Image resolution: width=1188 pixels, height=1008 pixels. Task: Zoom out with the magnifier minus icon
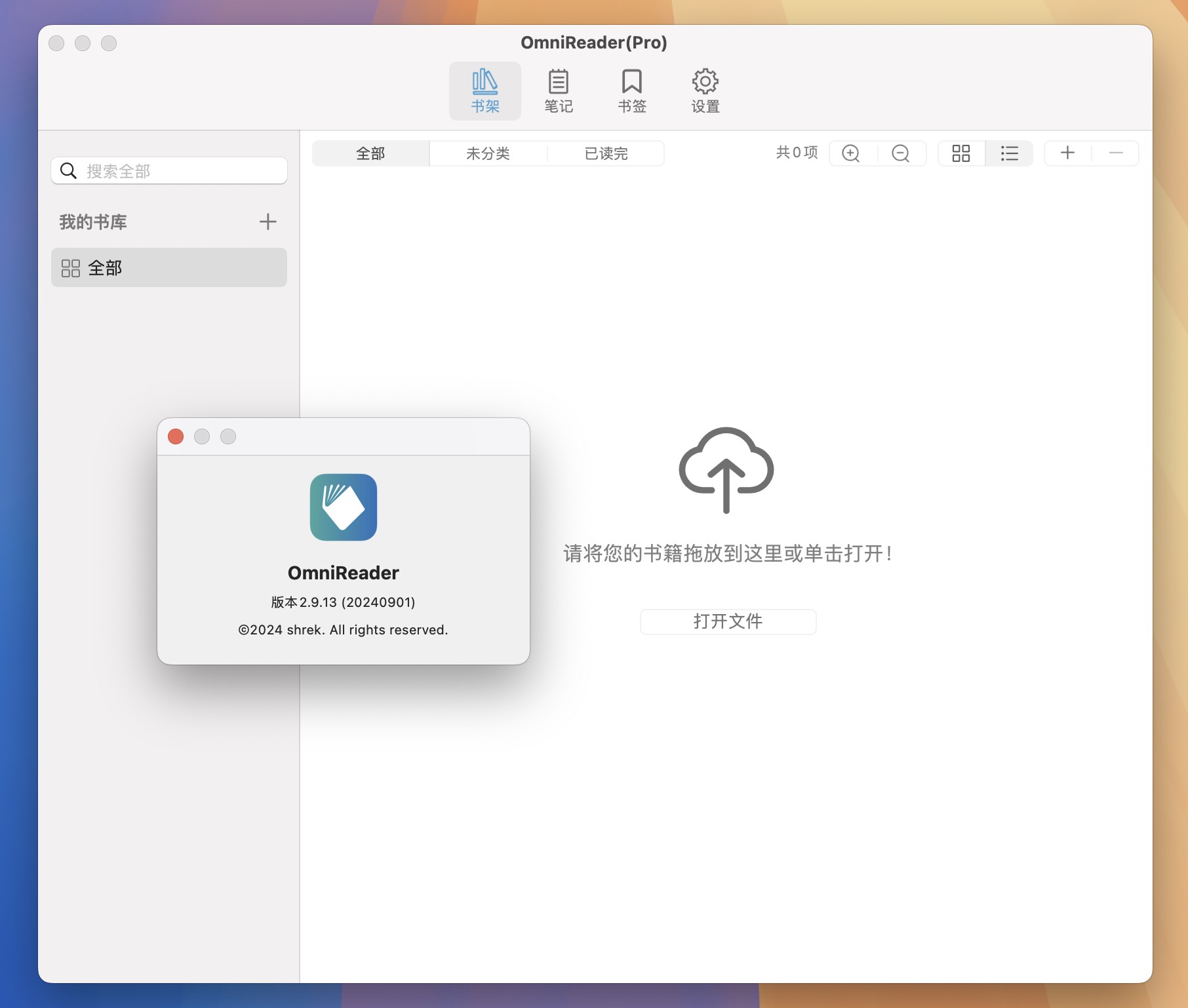pos(901,153)
